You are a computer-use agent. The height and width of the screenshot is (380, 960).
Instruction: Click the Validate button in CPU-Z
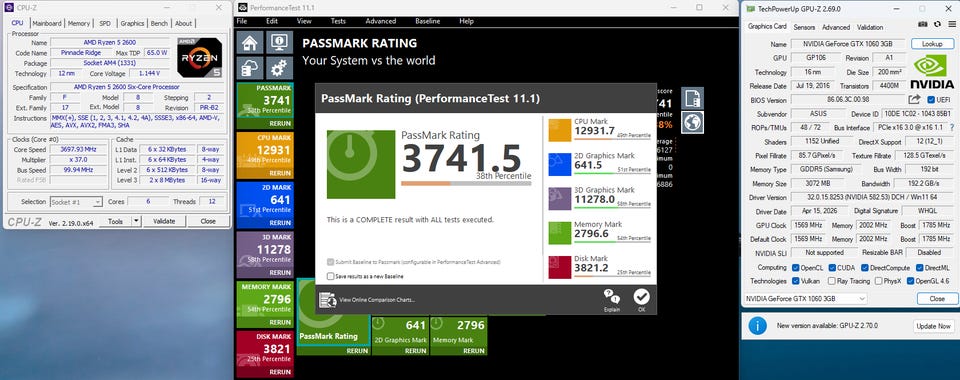pyautogui.click(x=164, y=221)
